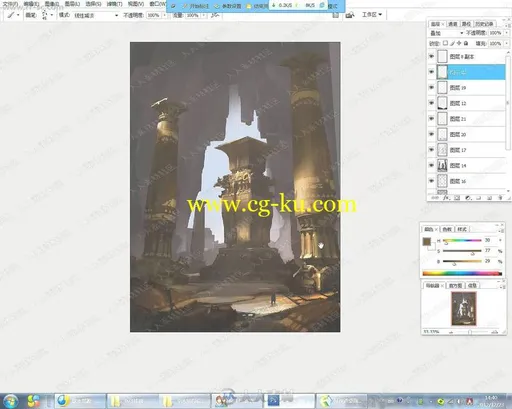This screenshot has height=409, width=512.
Task: Create a new group folder icon
Action: coord(479,198)
